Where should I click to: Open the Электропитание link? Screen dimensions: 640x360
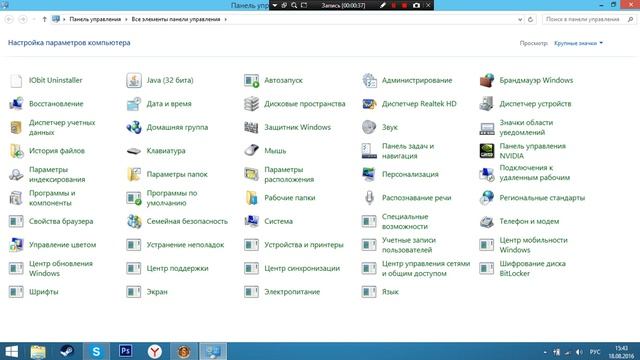click(x=292, y=292)
